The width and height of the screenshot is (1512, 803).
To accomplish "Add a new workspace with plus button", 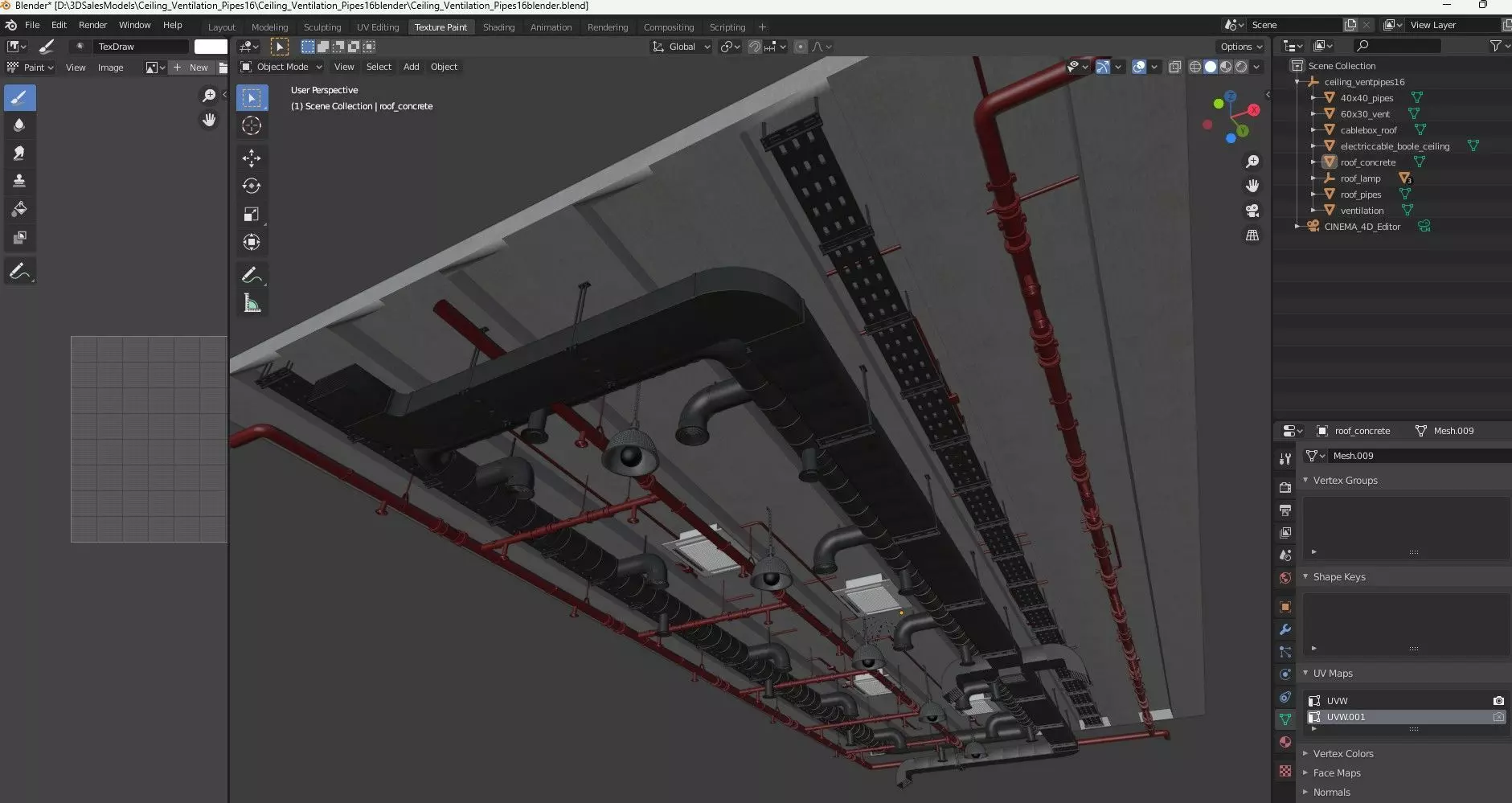I will [762, 27].
